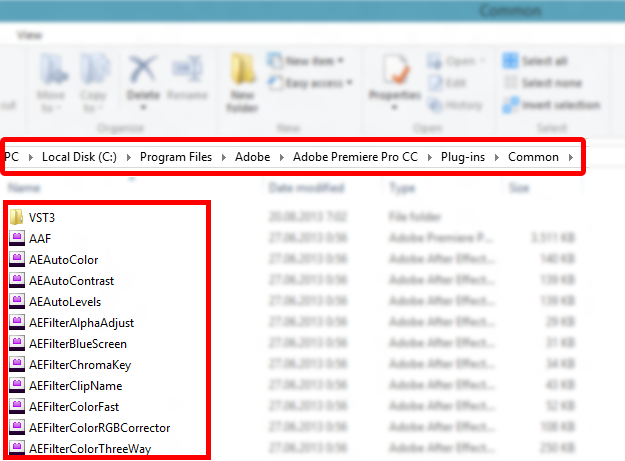Select the AEFilterBlueScreen file icon
This screenshot has width=625, height=461.
pyautogui.click(x=17, y=343)
